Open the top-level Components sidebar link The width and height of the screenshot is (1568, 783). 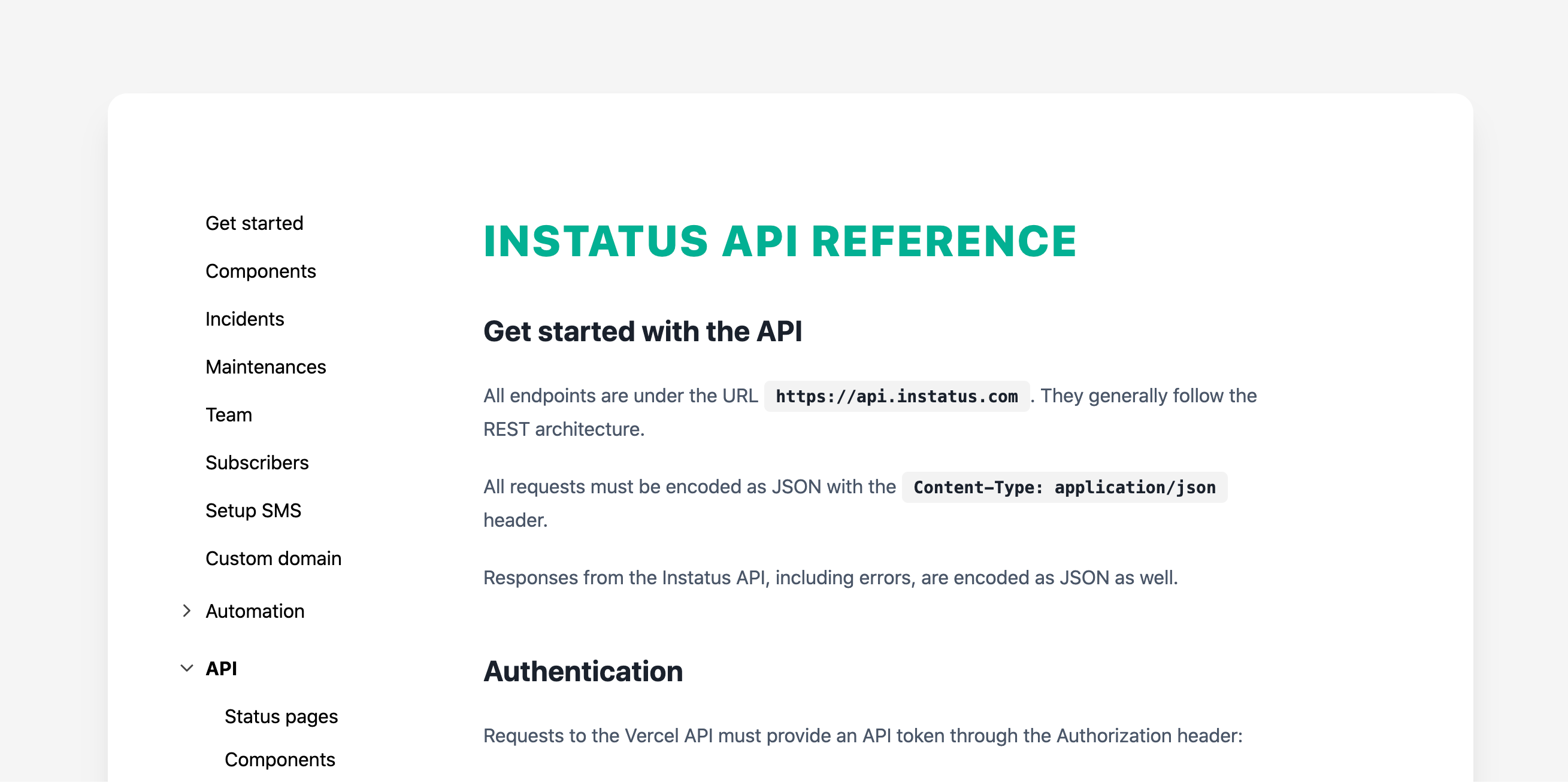(261, 271)
